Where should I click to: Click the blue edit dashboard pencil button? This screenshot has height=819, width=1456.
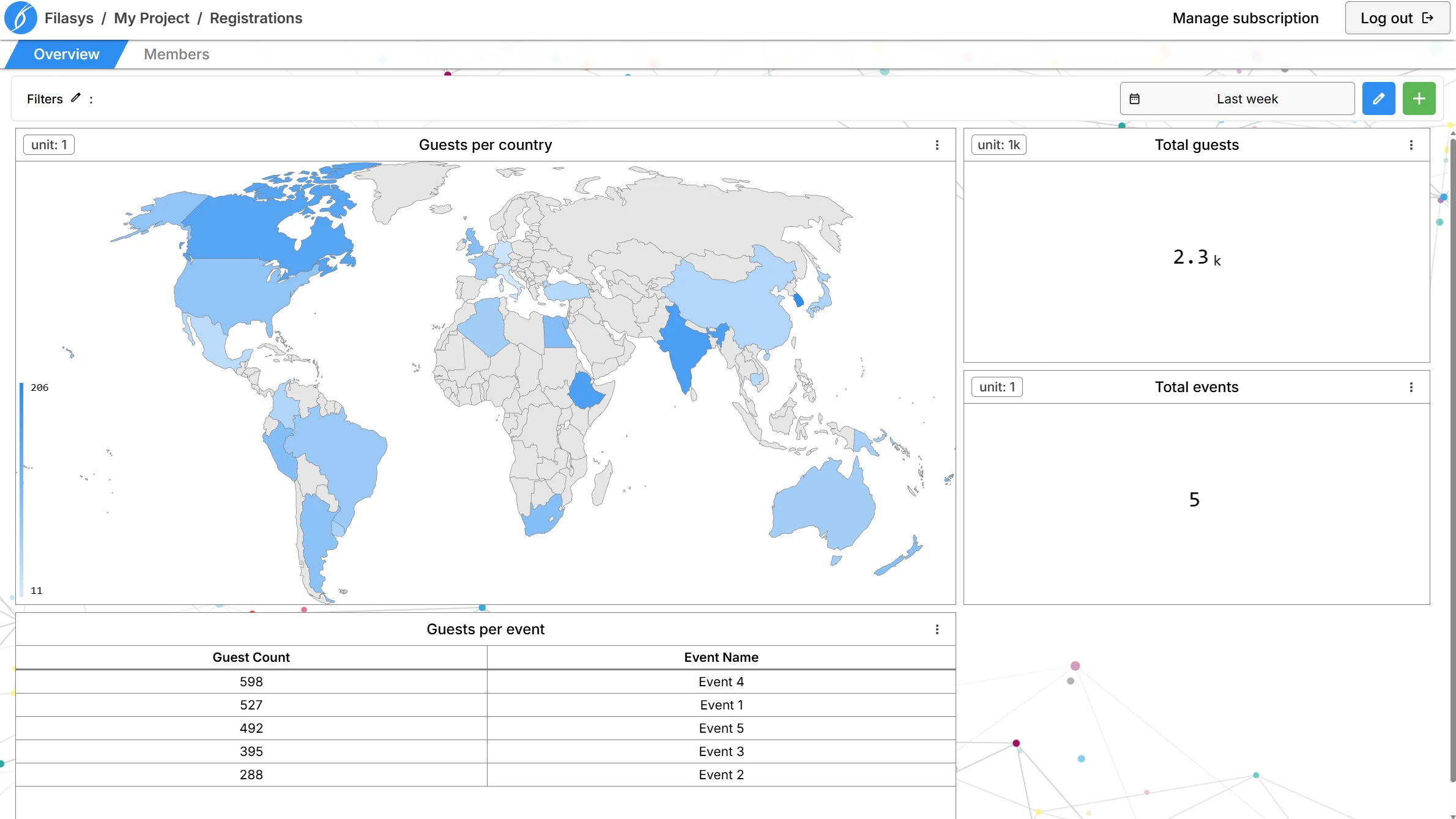tap(1378, 98)
